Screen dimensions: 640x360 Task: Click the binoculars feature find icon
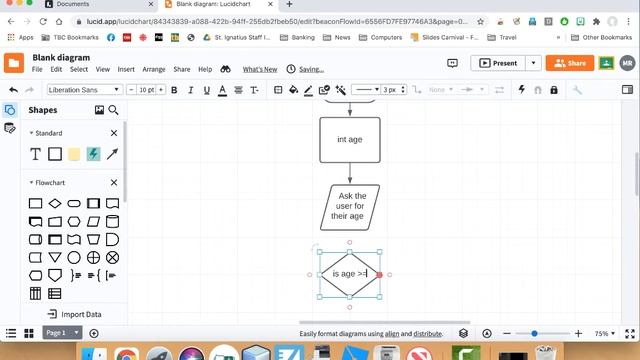coord(225,69)
